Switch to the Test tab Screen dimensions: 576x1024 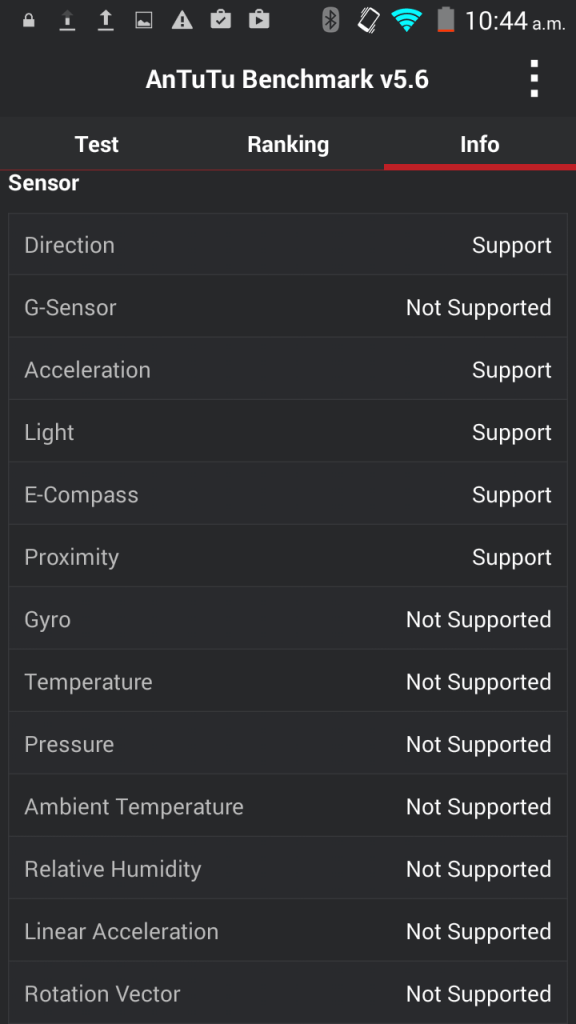97,144
